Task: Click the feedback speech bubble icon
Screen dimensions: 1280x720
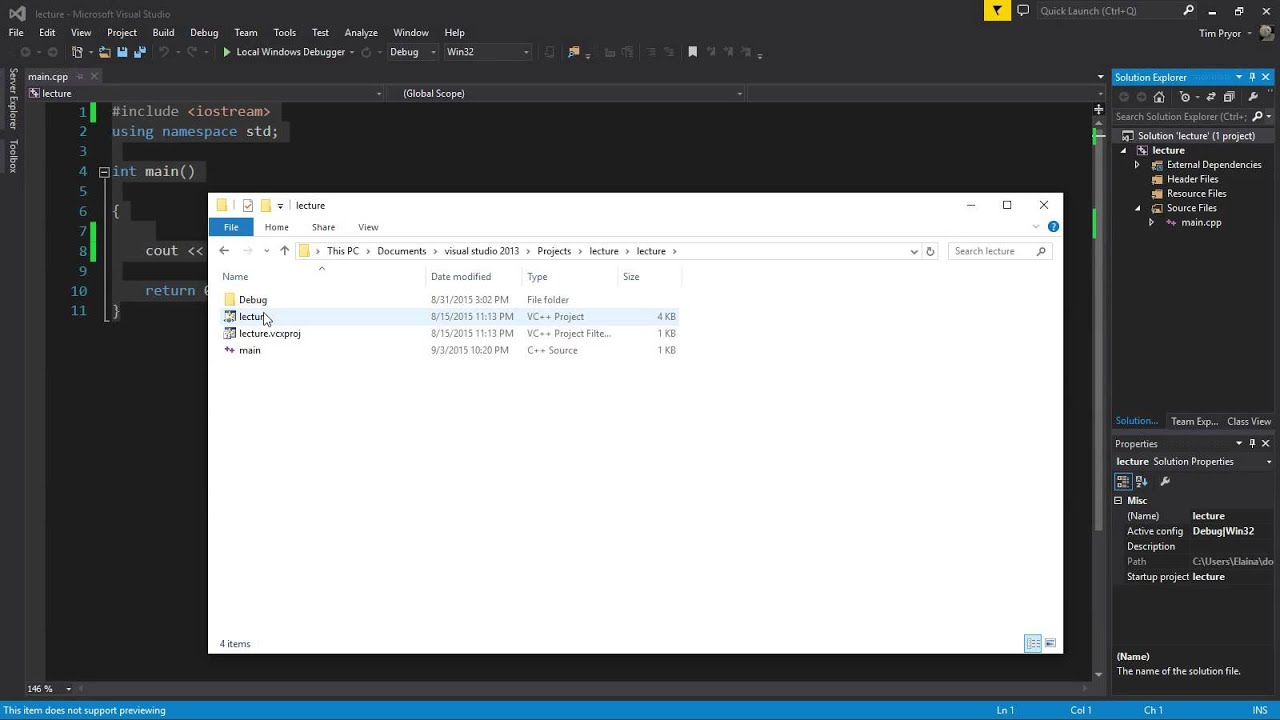Action: click(x=1023, y=11)
